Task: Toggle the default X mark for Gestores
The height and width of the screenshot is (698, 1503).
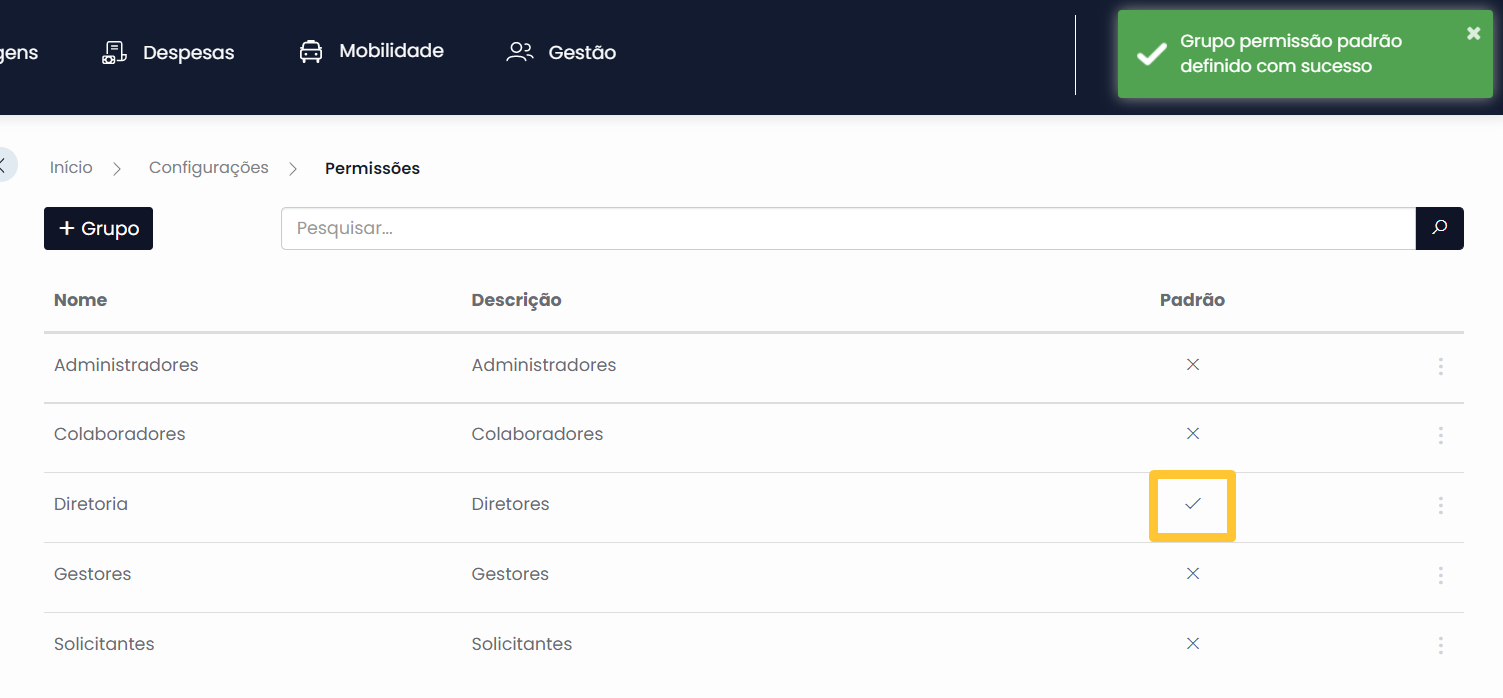Action: coord(1192,574)
